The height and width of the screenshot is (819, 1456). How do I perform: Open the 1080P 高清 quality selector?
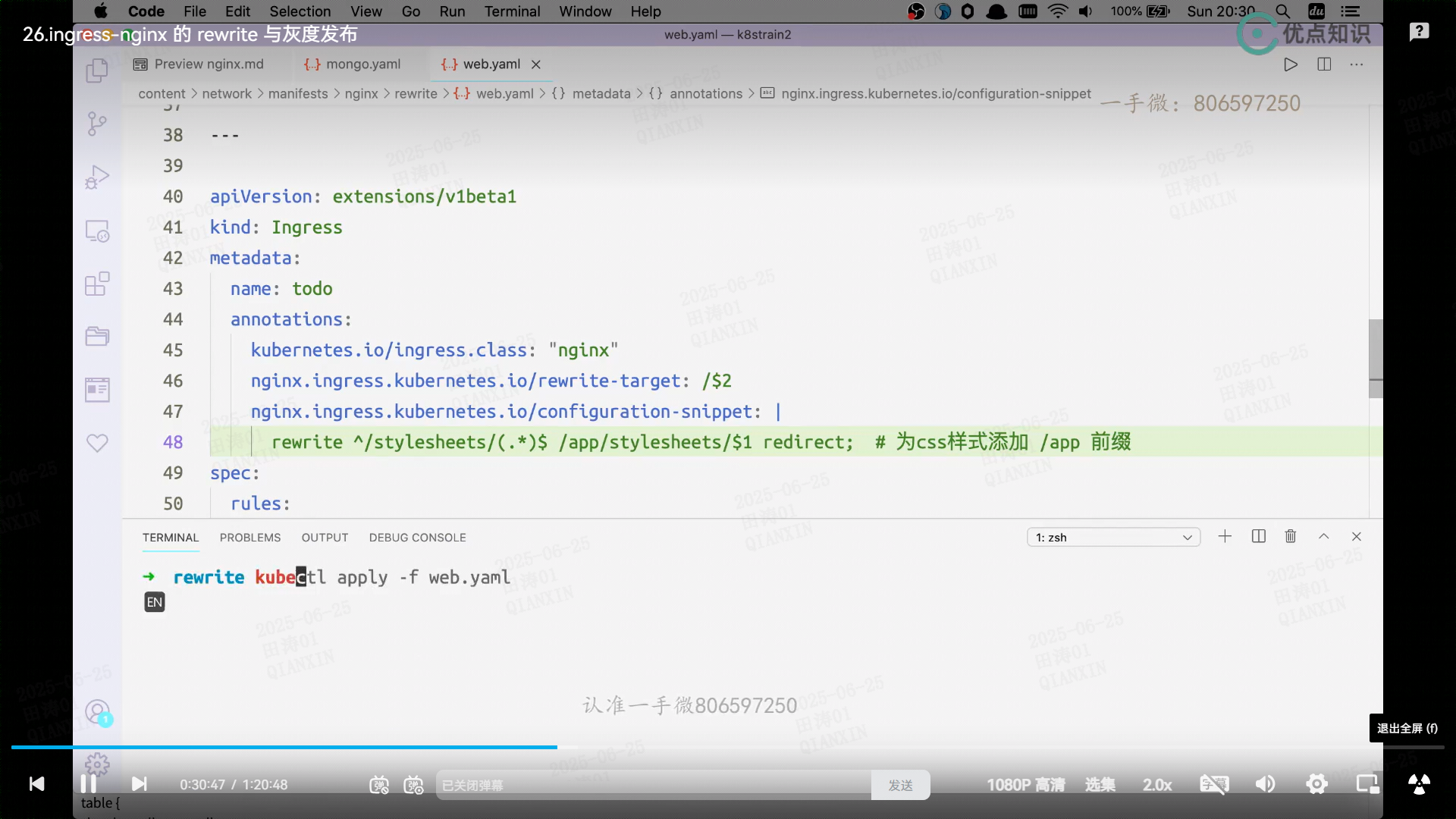[1025, 785]
